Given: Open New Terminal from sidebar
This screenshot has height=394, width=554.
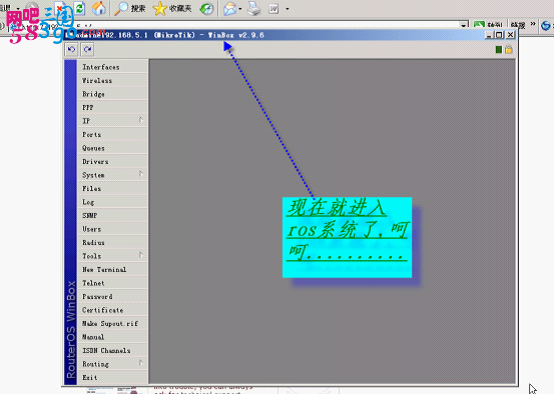Looking at the screenshot, I should click(x=112, y=269).
